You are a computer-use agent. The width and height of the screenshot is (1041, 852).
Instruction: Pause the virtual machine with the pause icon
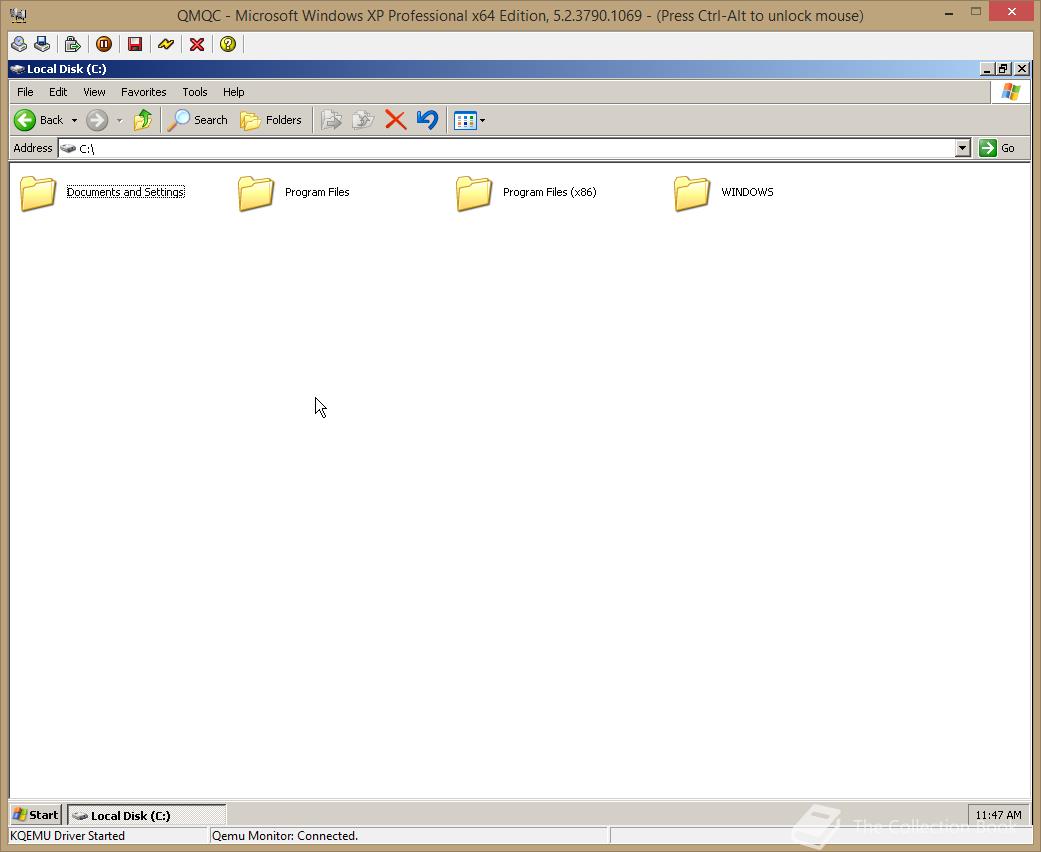pyautogui.click(x=104, y=44)
